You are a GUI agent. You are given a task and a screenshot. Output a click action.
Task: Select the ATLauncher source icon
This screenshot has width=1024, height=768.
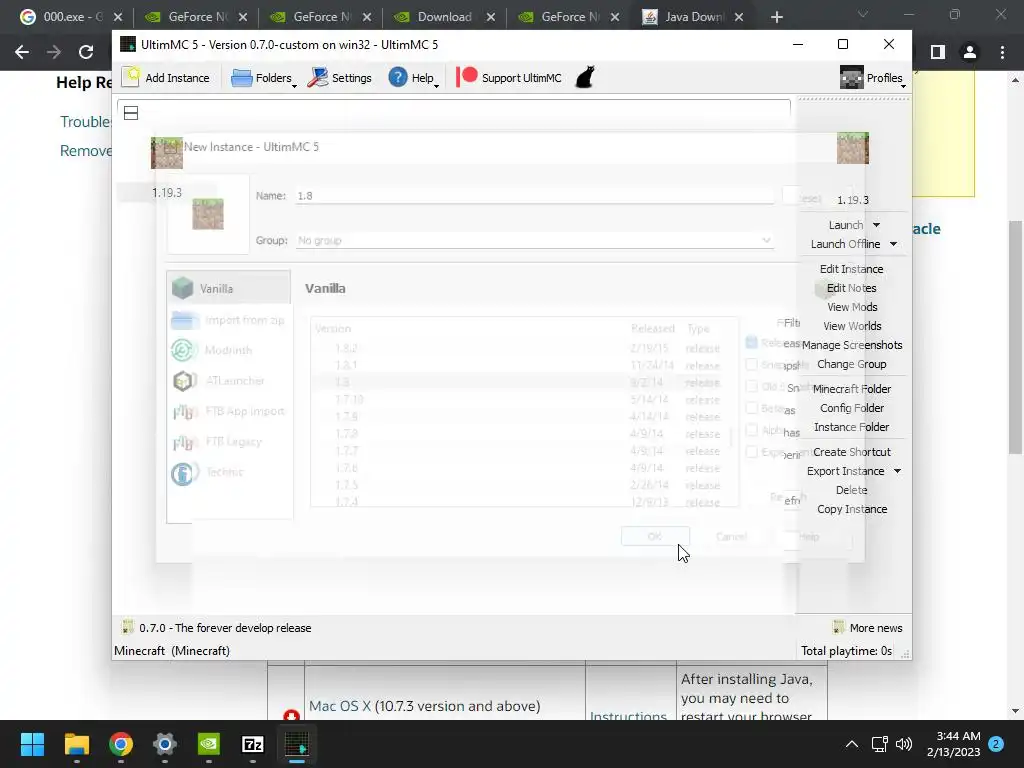point(184,381)
